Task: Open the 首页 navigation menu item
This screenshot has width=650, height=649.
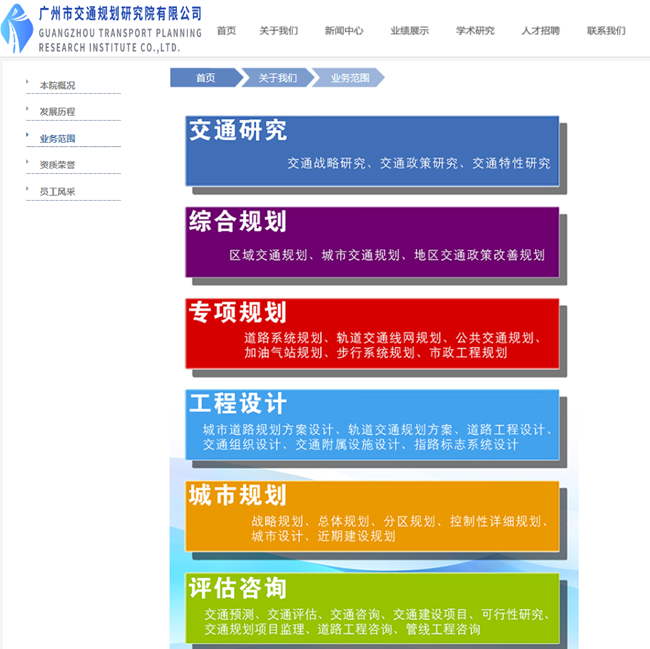Action: click(227, 31)
